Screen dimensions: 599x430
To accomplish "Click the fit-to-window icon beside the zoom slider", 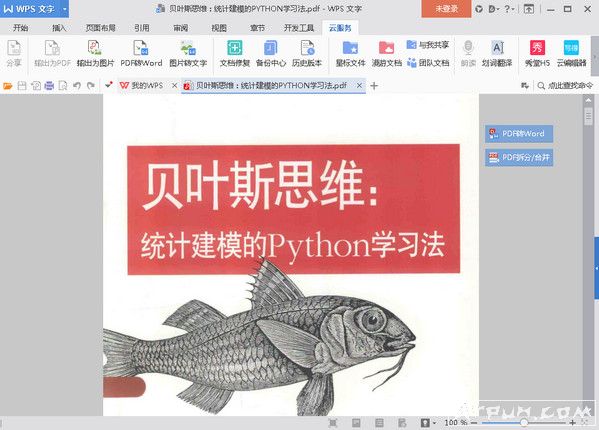I will 584,422.
